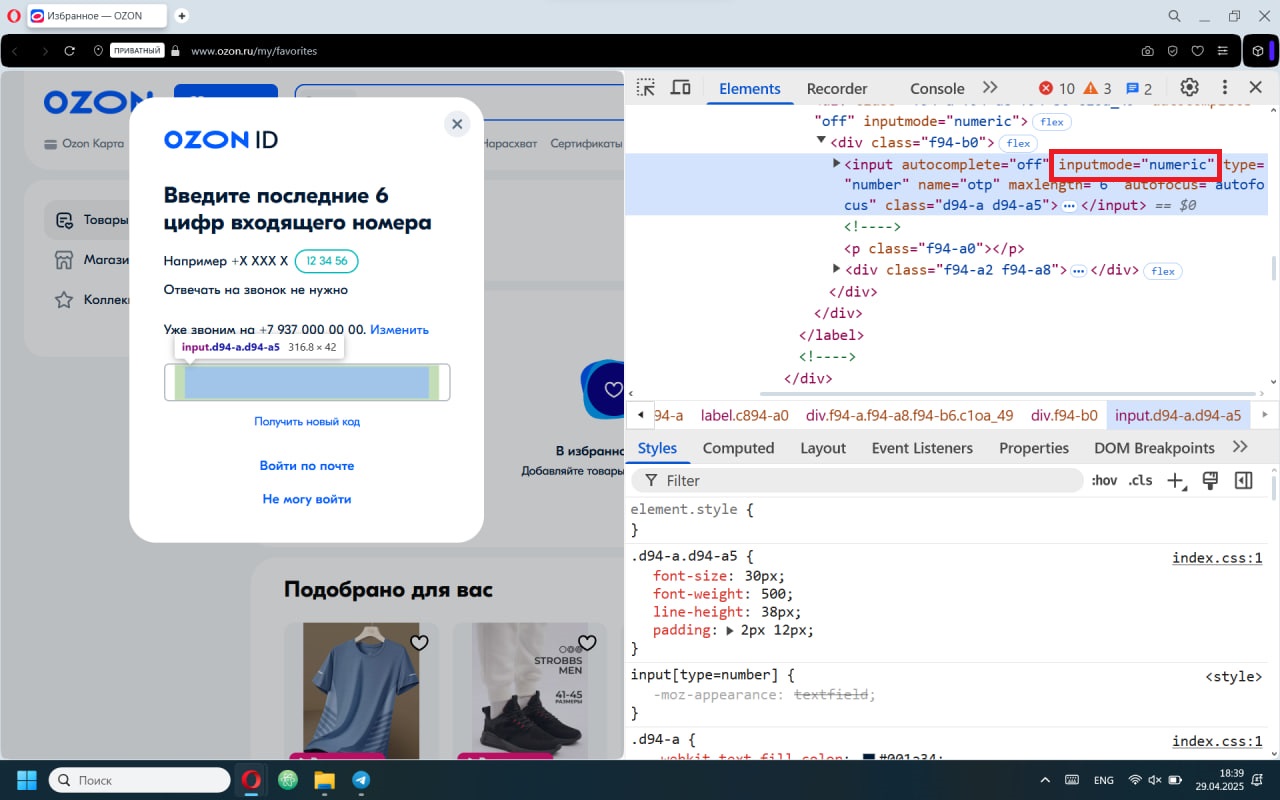Show more DevTools main tabs chevron
1280x800 pixels.
990,88
